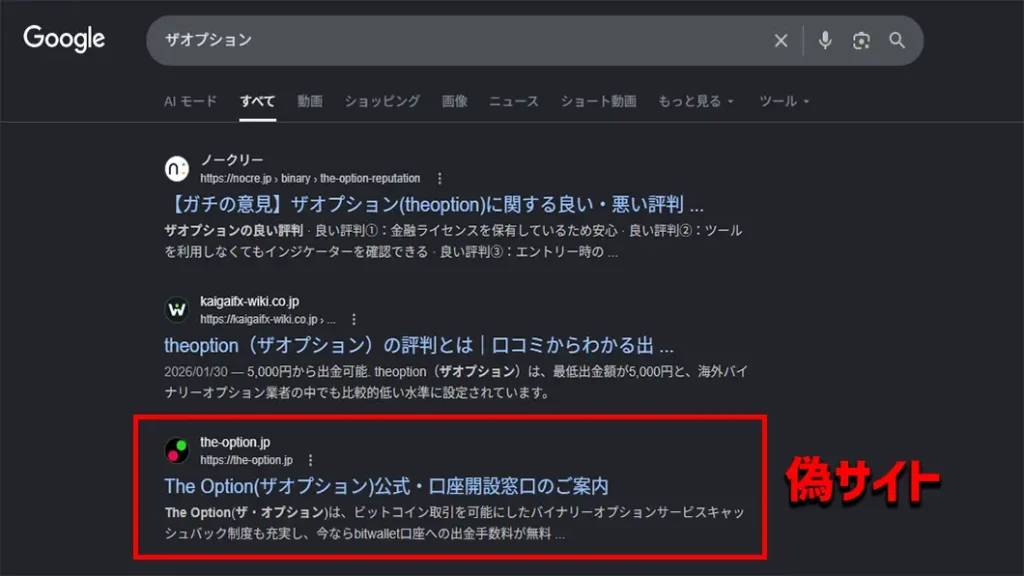
Task: Click the ノークリー site name
Action: (232, 160)
